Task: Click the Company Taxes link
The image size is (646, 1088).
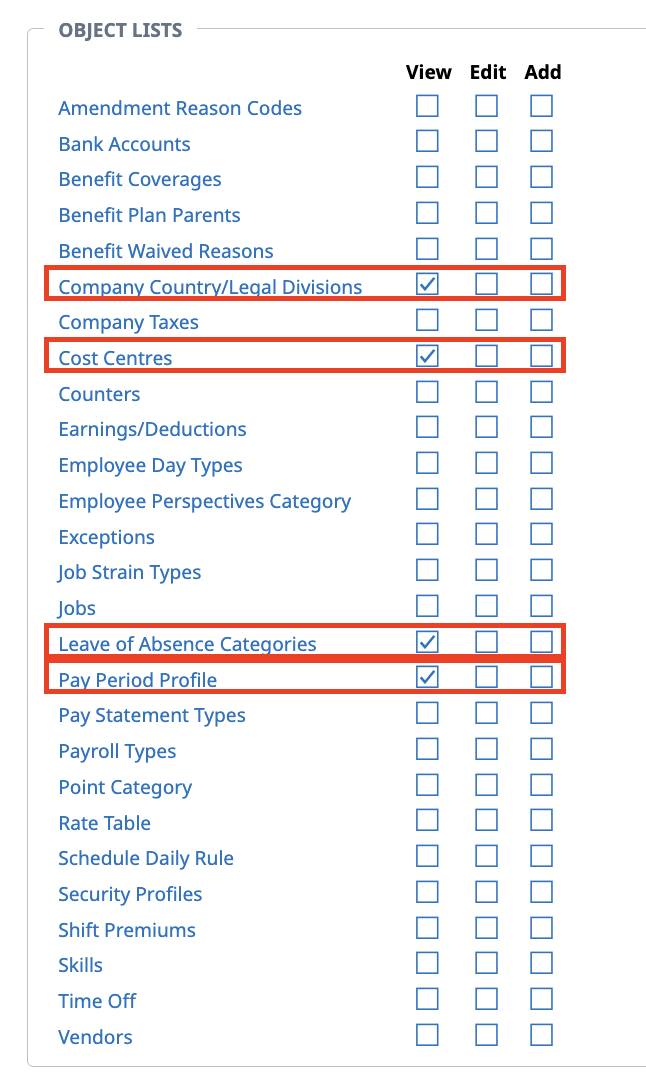Action: pos(128,323)
